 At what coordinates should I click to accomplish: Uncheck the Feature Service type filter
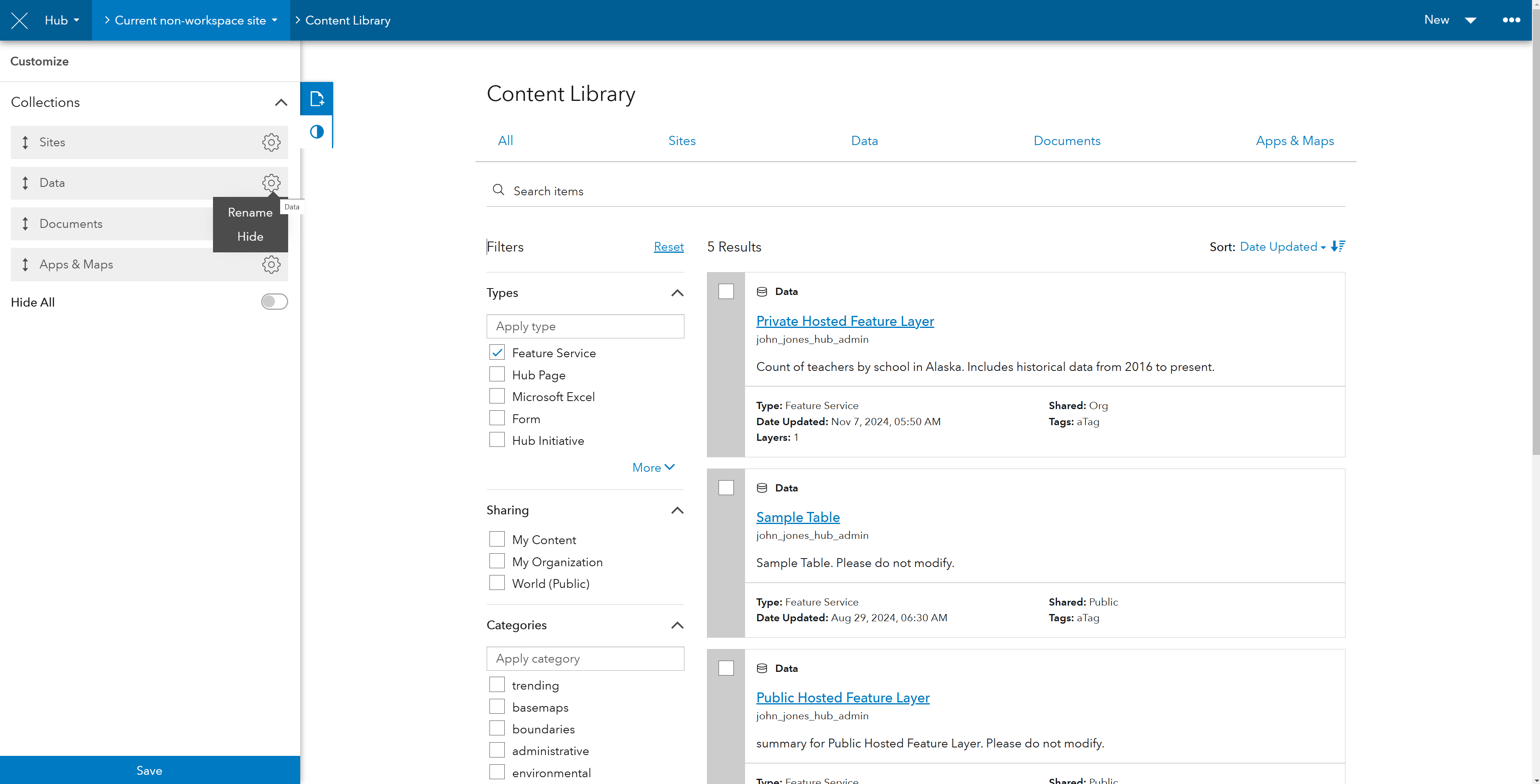(x=497, y=352)
